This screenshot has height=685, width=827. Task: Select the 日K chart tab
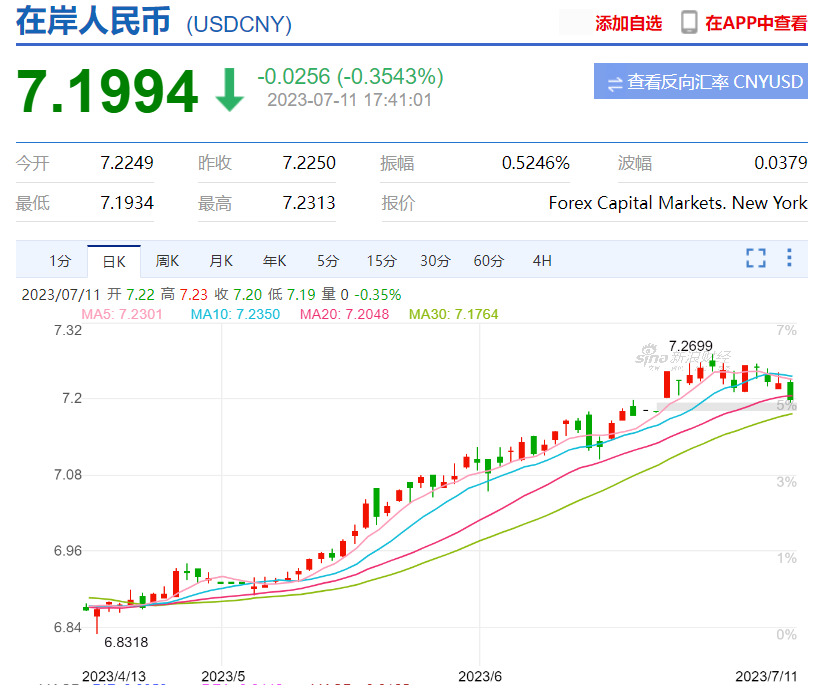coord(114,261)
